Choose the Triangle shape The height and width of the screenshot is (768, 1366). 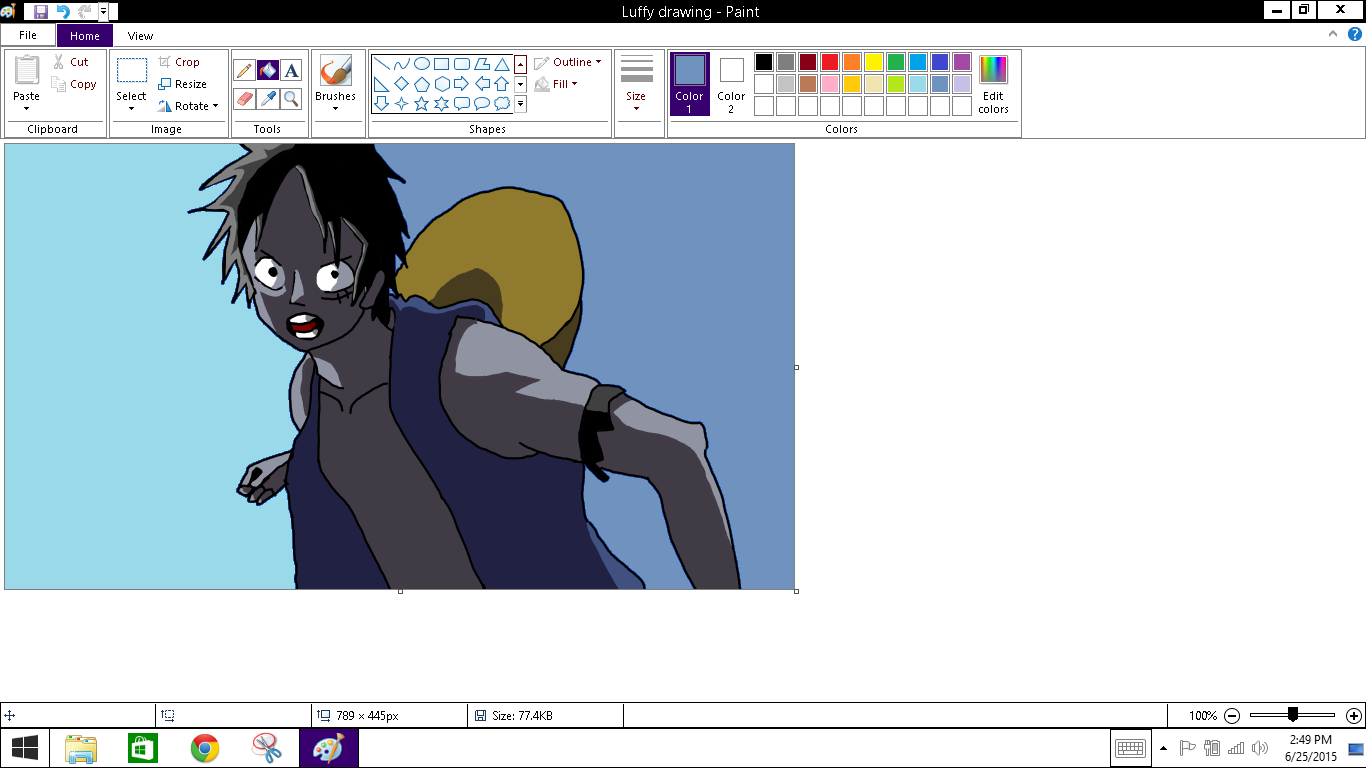point(502,64)
